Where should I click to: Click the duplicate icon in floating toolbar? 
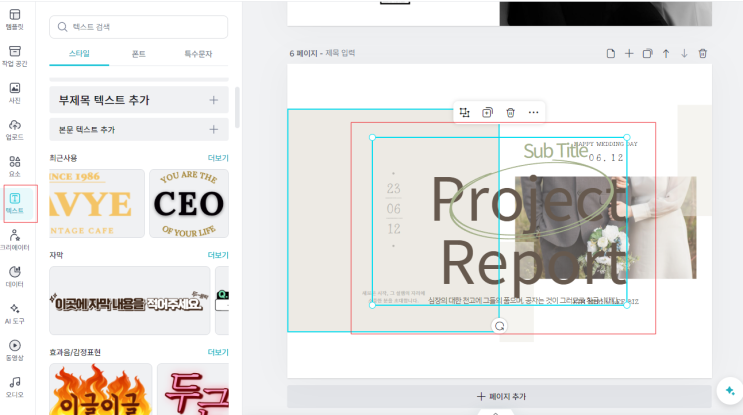point(487,112)
